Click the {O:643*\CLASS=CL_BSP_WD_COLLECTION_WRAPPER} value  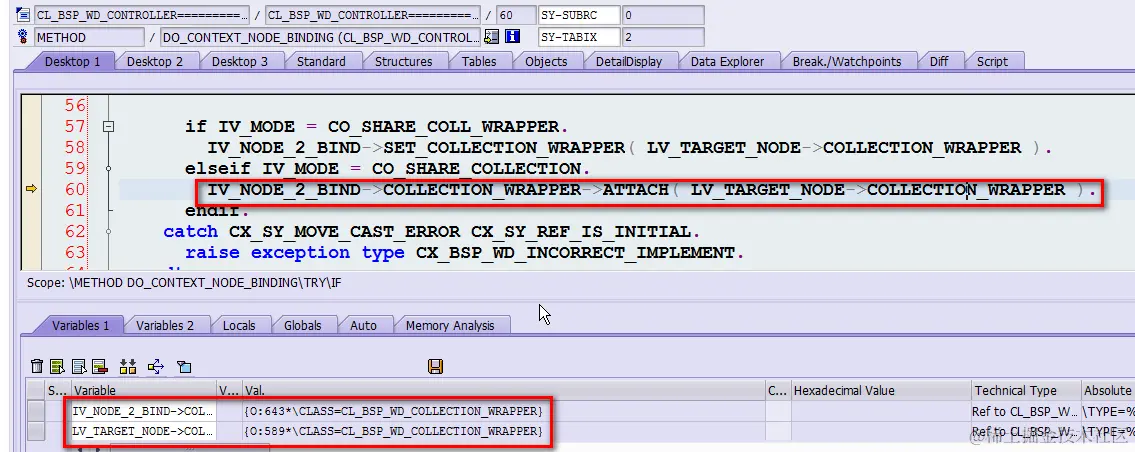click(x=394, y=411)
